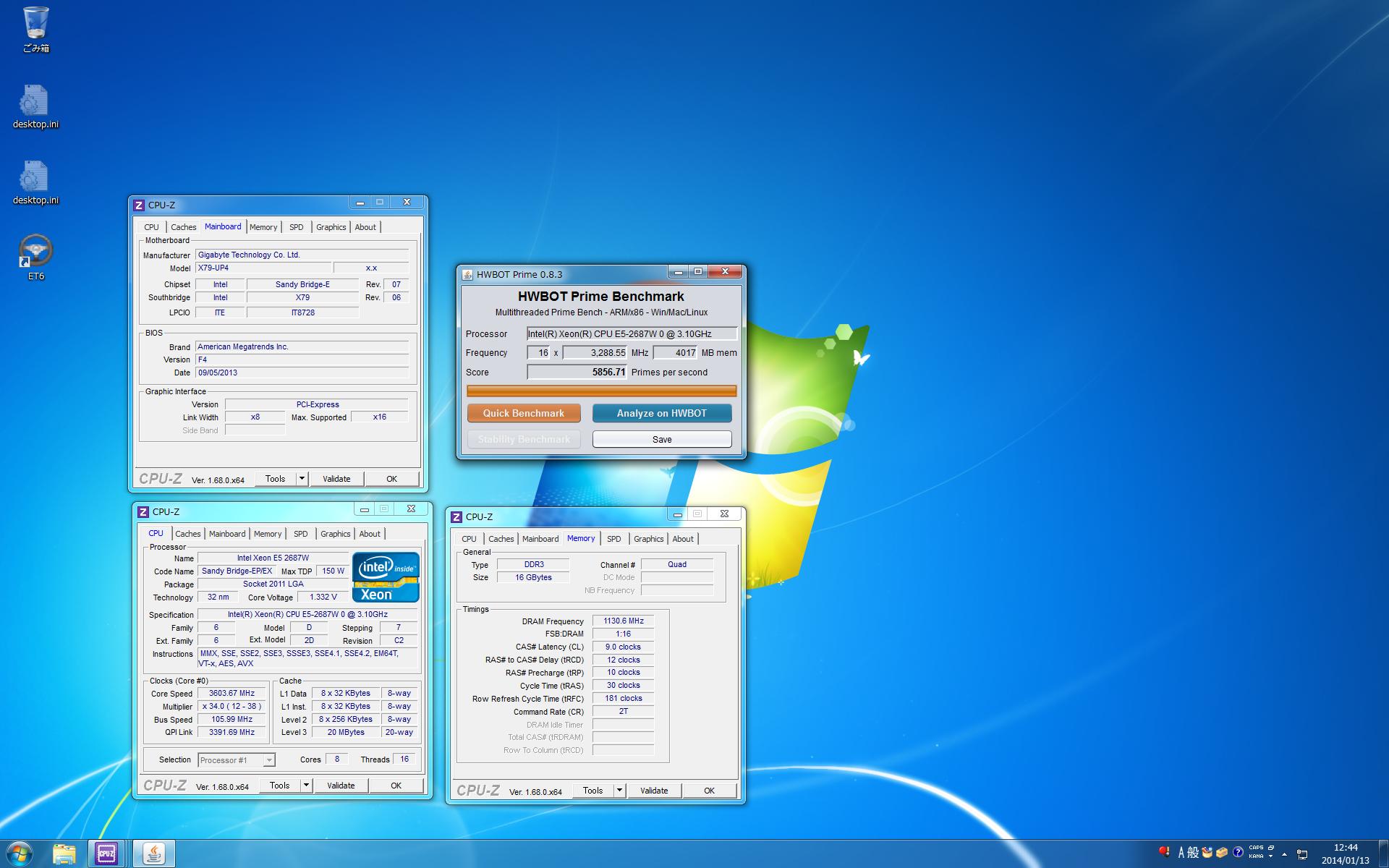Click BIOS date 09/05/2013
The image size is (1389, 868).
[x=302, y=373]
